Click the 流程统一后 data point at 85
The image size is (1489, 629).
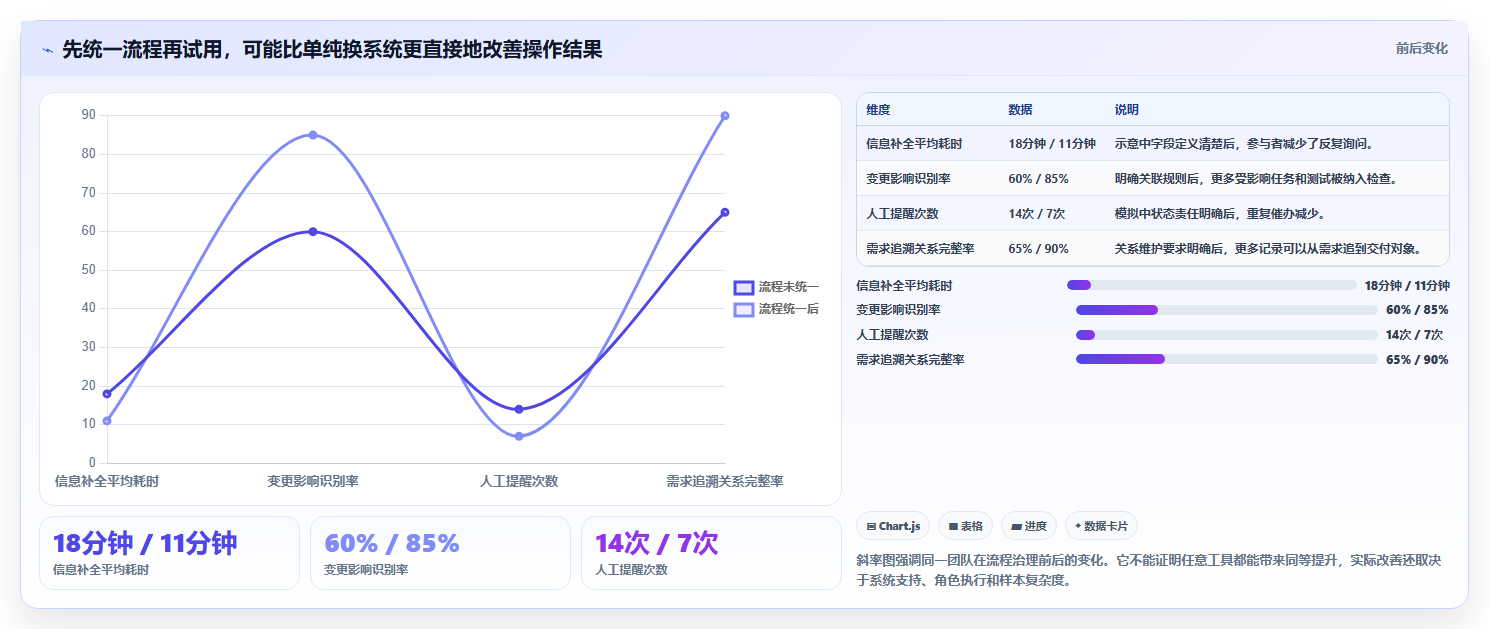(x=313, y=135)
